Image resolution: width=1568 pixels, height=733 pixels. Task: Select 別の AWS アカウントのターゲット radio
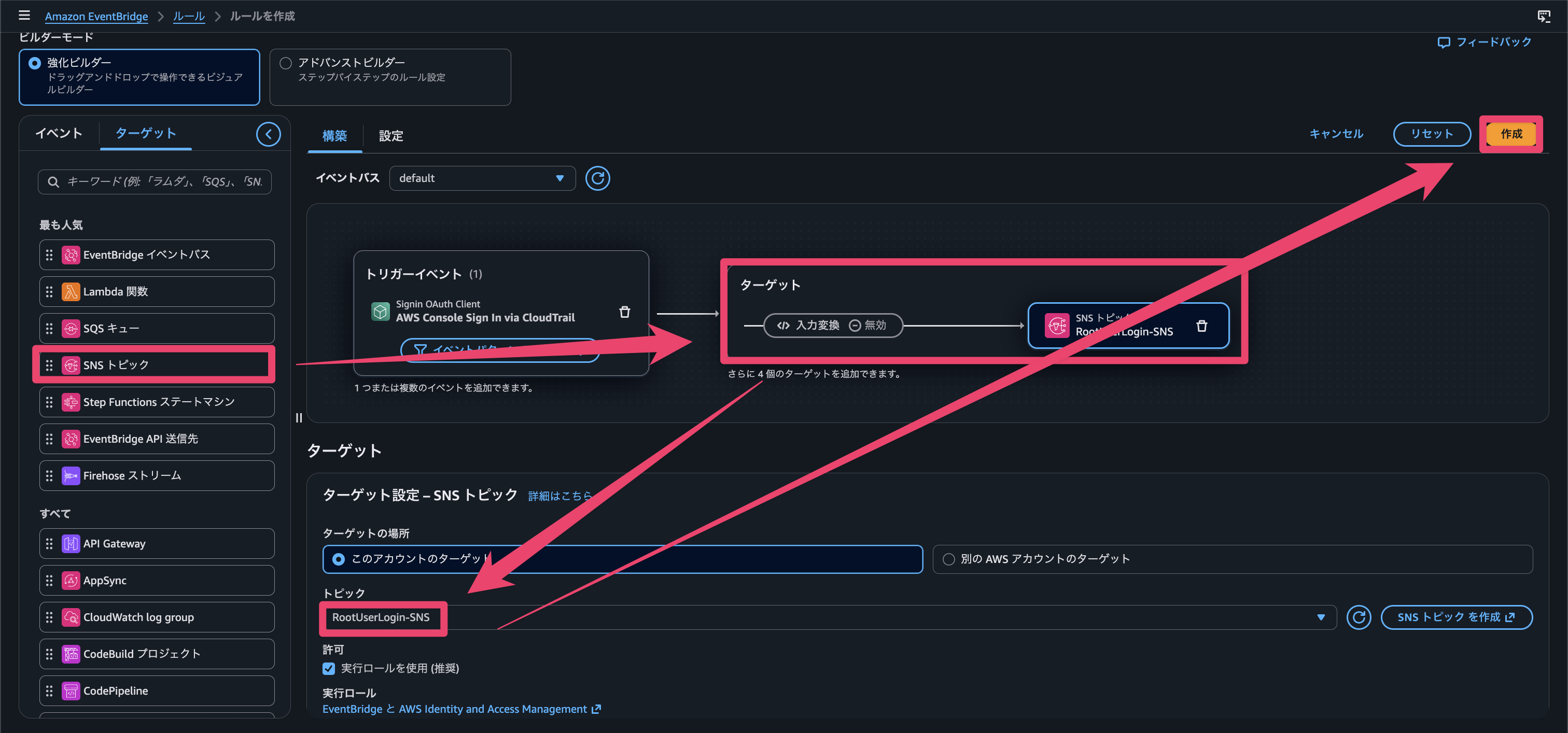948,559
